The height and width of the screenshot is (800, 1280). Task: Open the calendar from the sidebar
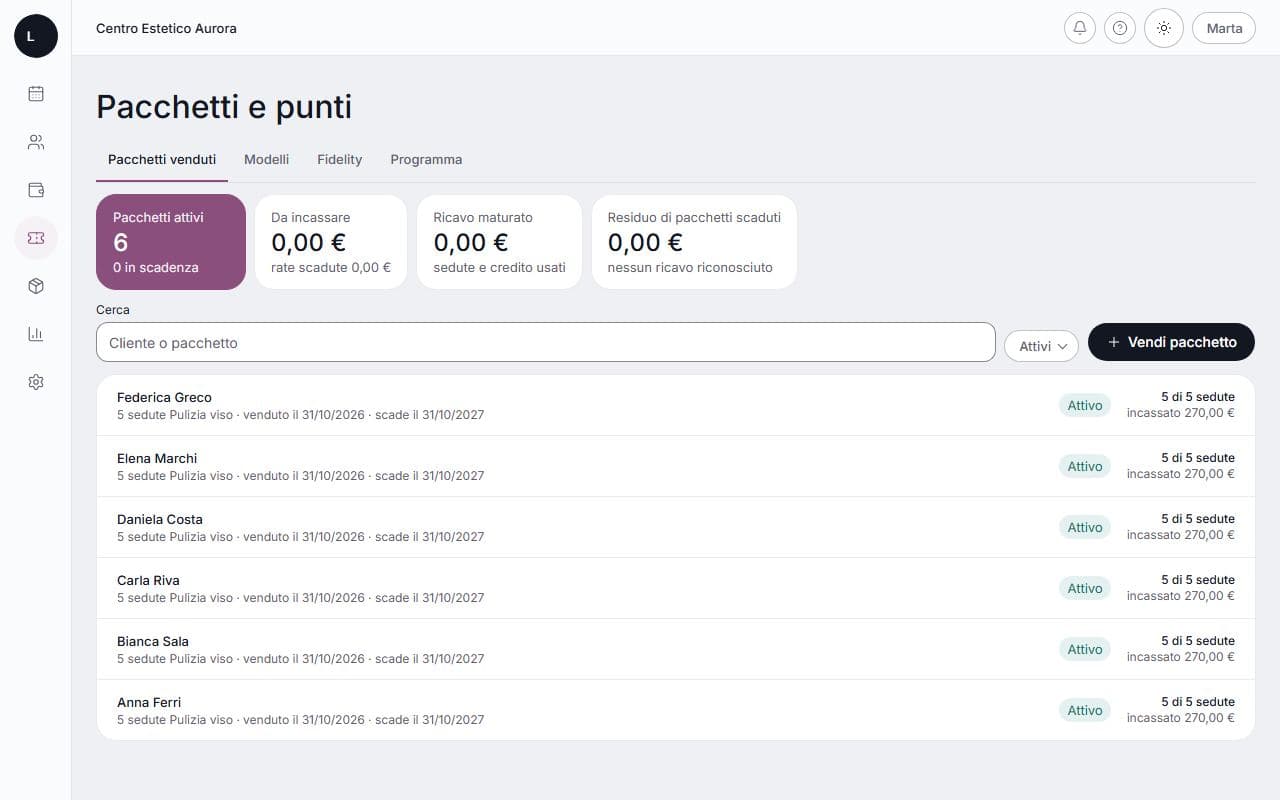pyautogui.click(x=36, y=94)
